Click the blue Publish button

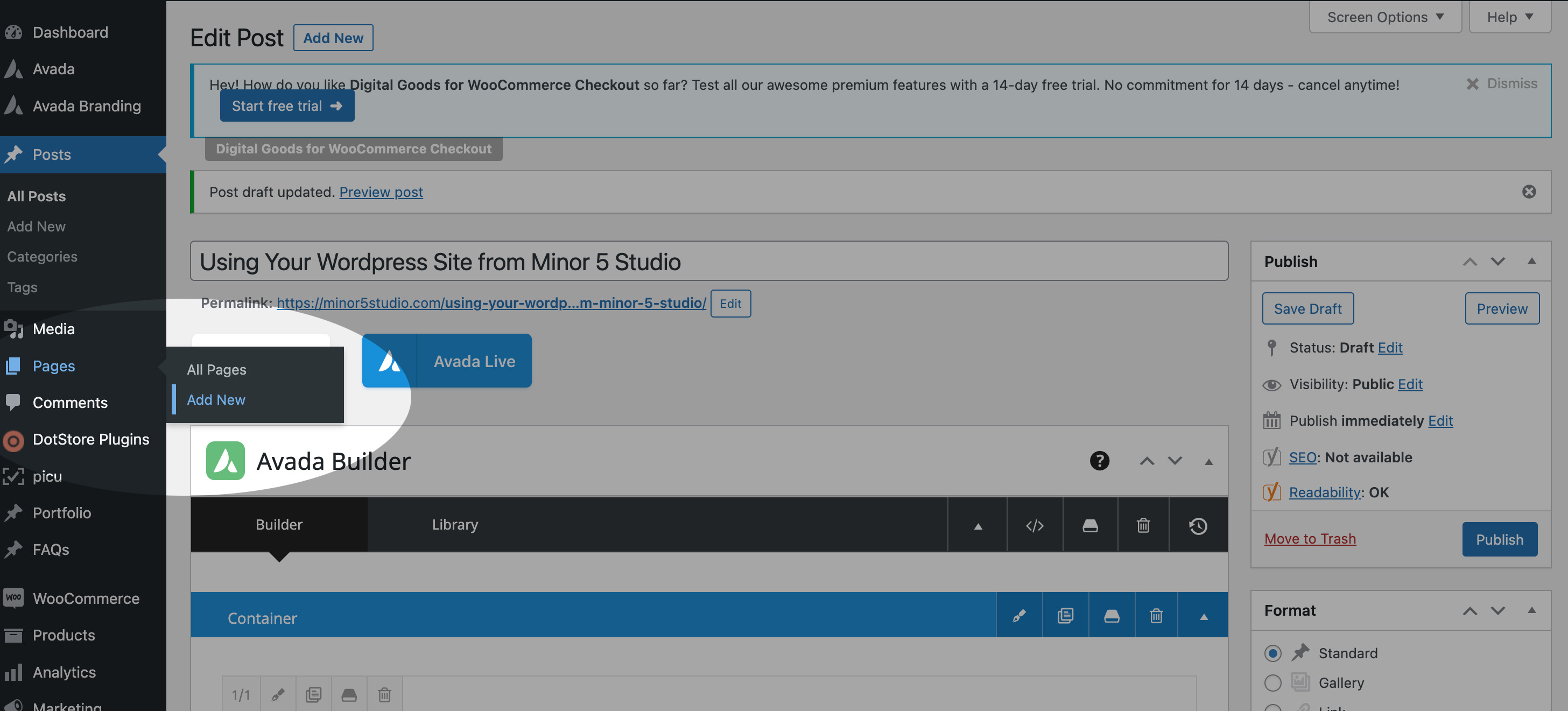click(1499, 539)
